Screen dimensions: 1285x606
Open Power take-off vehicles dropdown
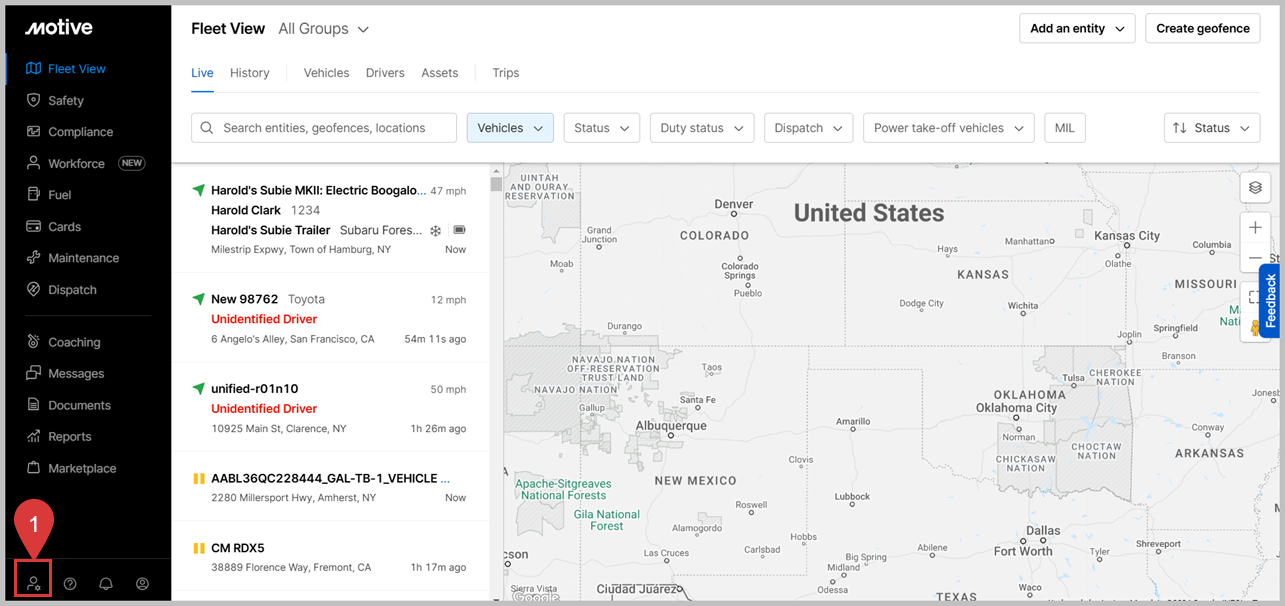coord(948,128)
